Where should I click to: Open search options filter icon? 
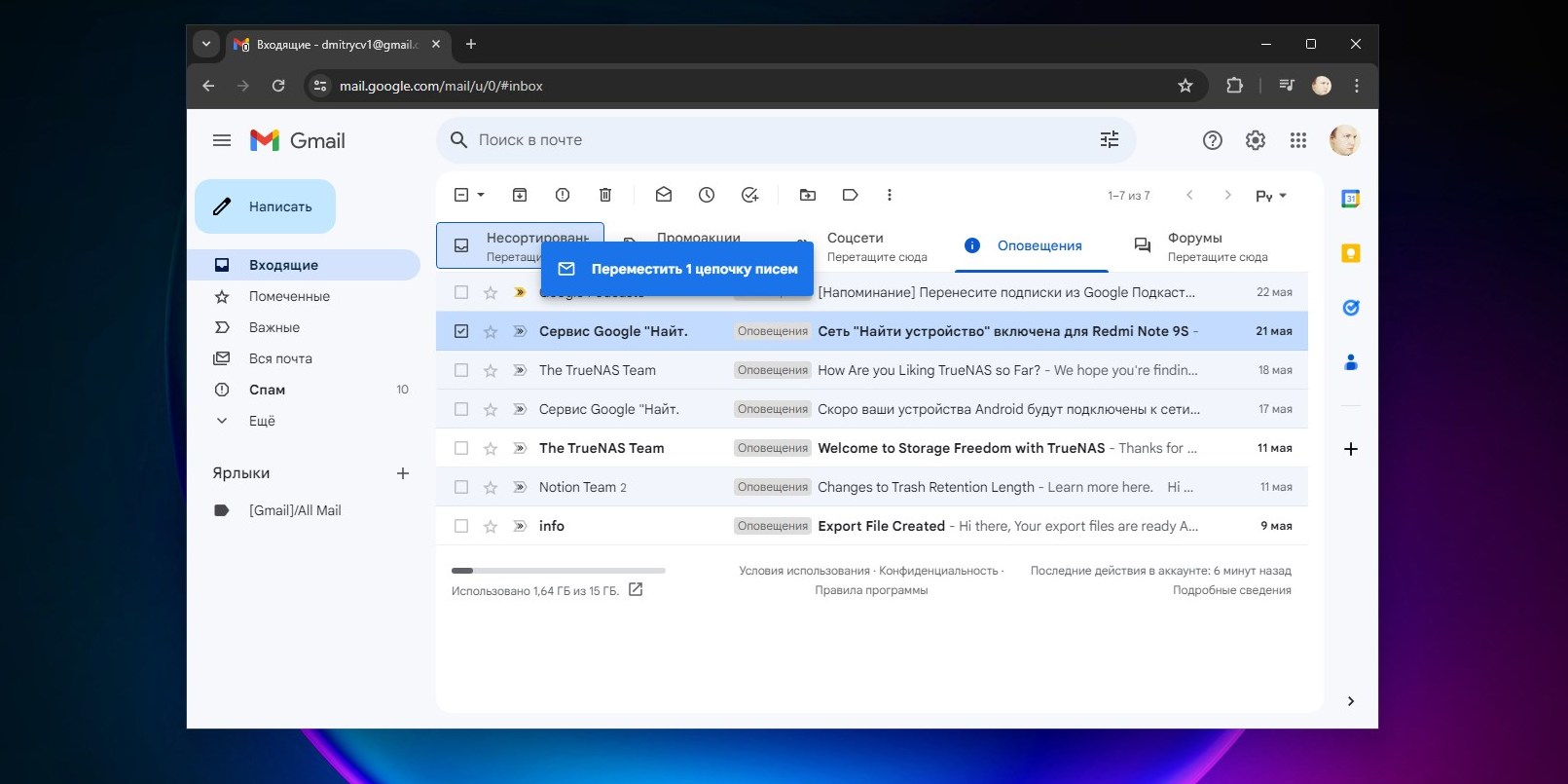[x=1110, y=139]
